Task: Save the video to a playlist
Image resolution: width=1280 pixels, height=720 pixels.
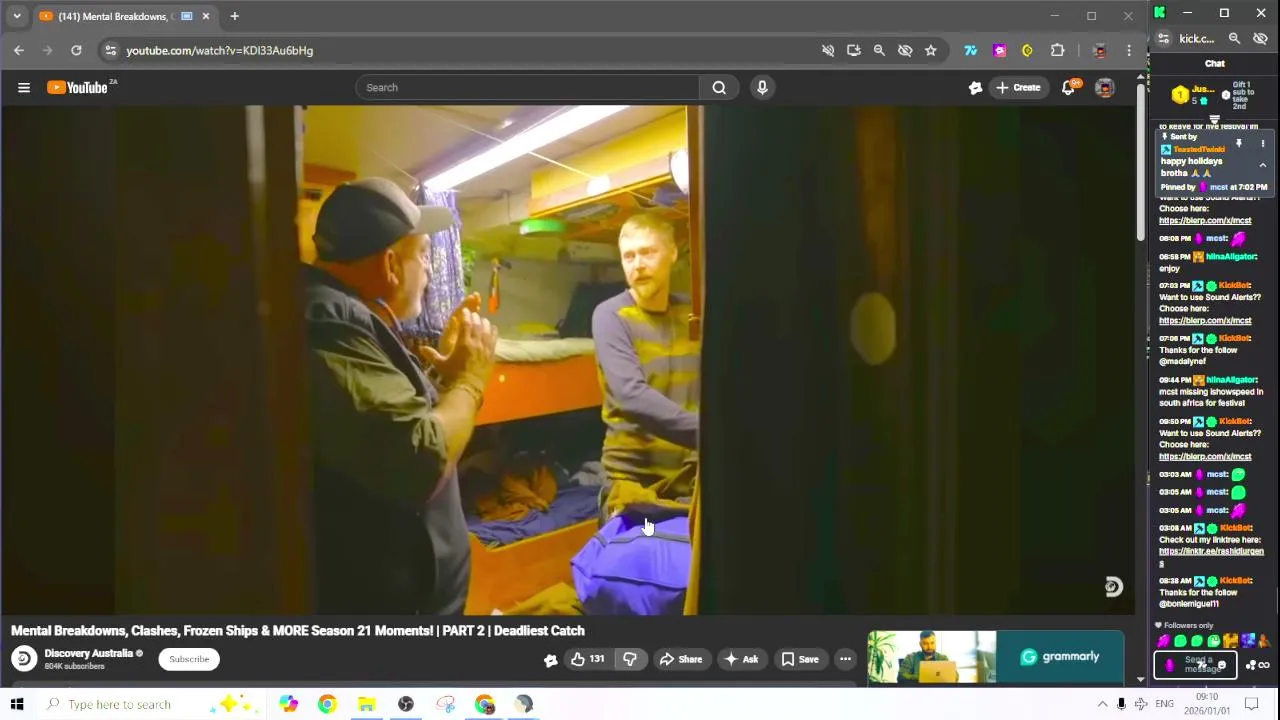Action: (x=800, y=659)
